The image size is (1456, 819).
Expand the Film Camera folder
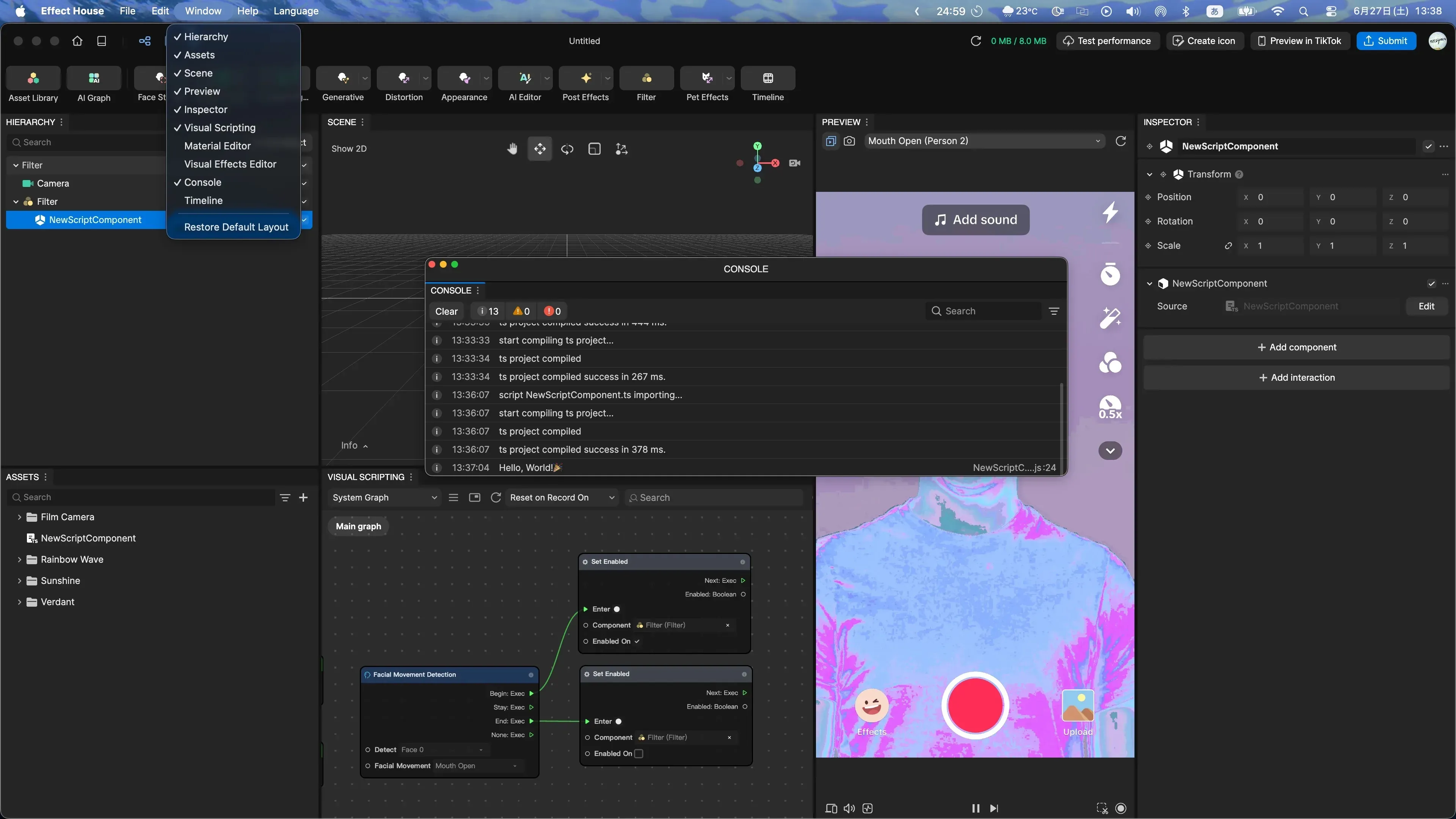coord(19,517)
